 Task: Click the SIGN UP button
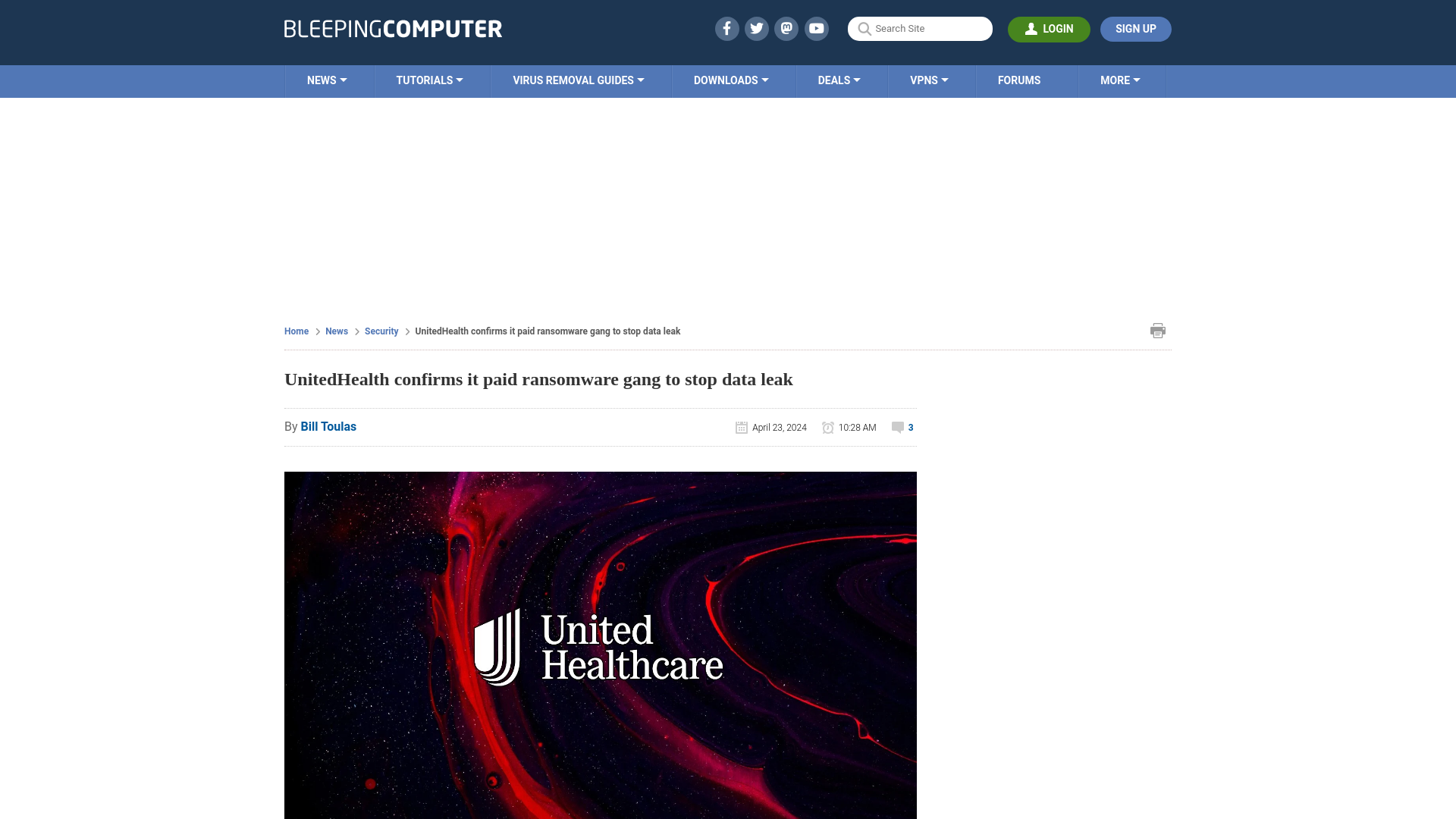point(1135,29)
